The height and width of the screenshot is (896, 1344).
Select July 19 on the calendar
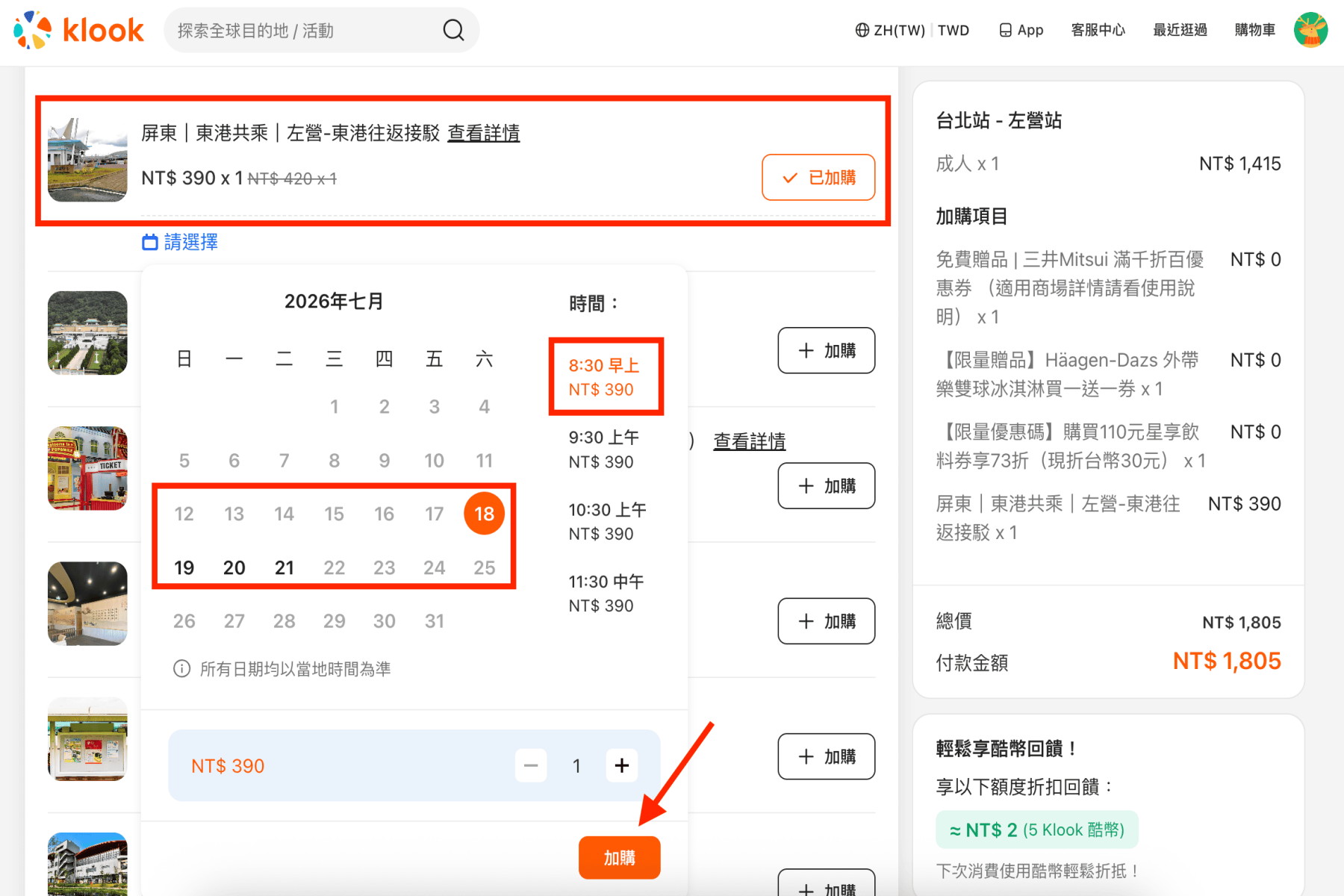[x=184, y=567]
